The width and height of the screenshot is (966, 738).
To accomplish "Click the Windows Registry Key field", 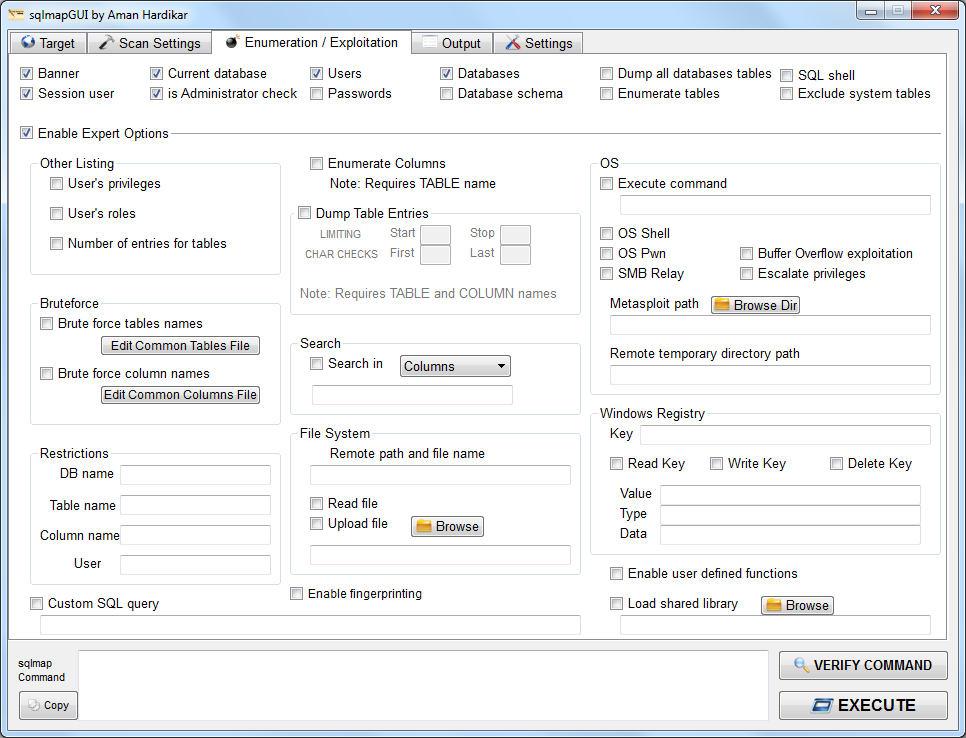I will [785, 435].
